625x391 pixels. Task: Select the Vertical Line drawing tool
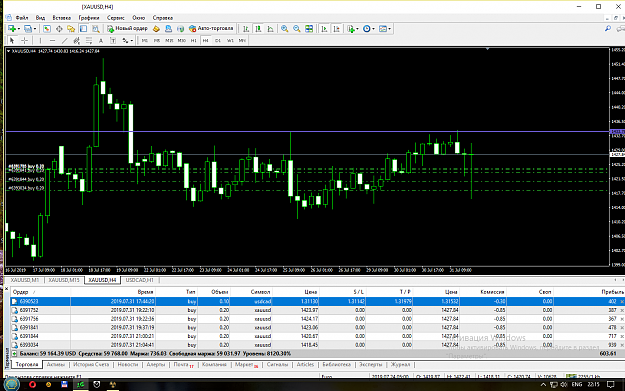click(40, 40)
